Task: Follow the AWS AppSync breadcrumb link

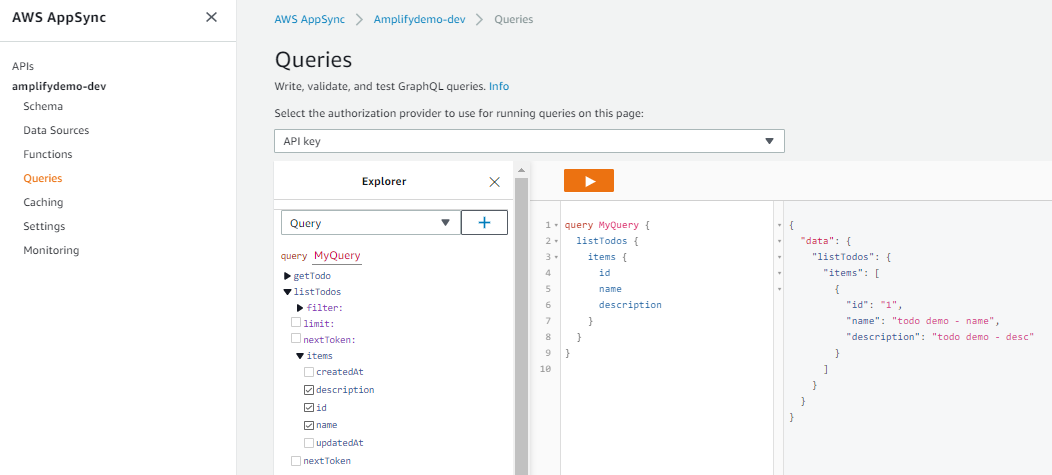Action: [309, 19]
